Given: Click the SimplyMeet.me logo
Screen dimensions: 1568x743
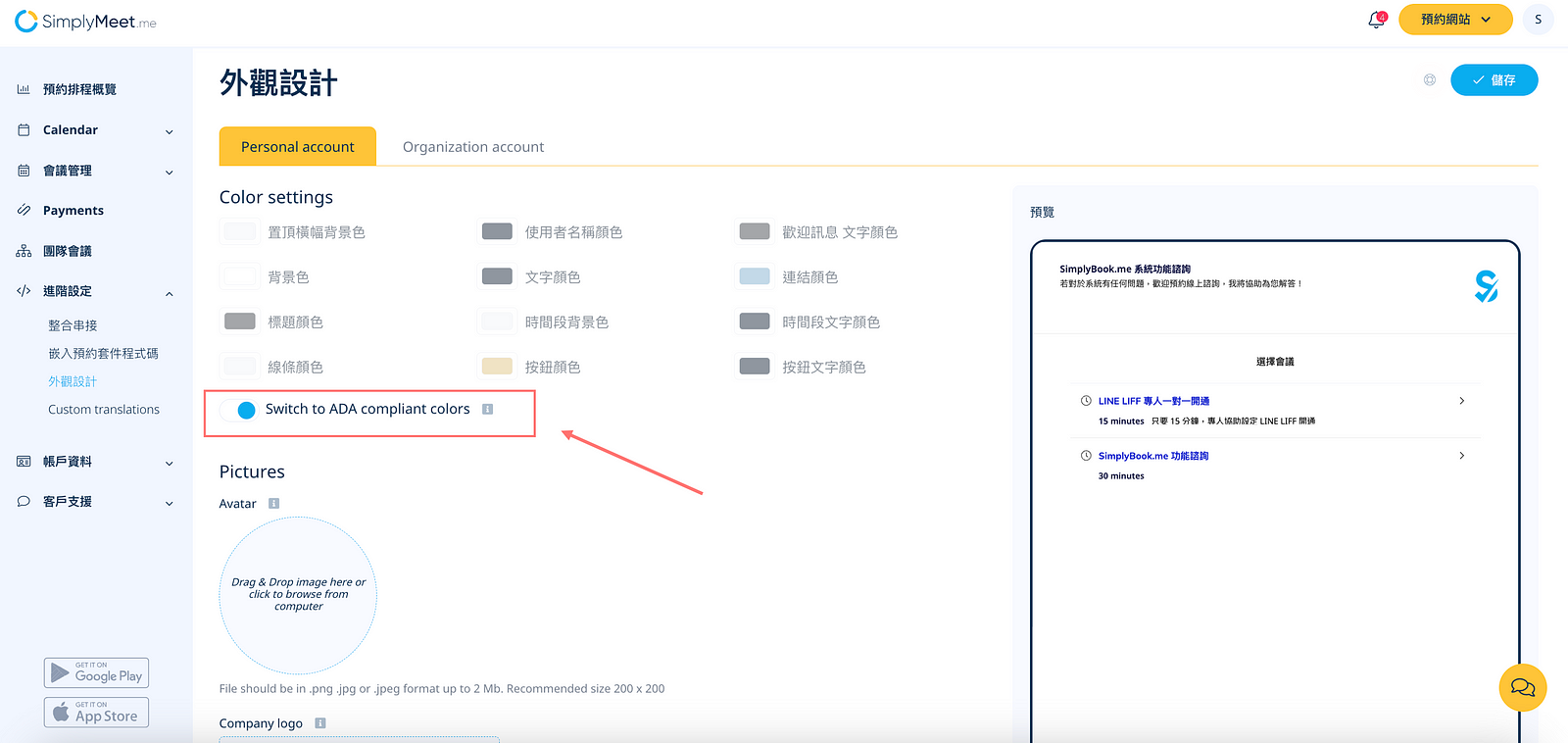Looking at the screenshot, I should coord(85,21).
